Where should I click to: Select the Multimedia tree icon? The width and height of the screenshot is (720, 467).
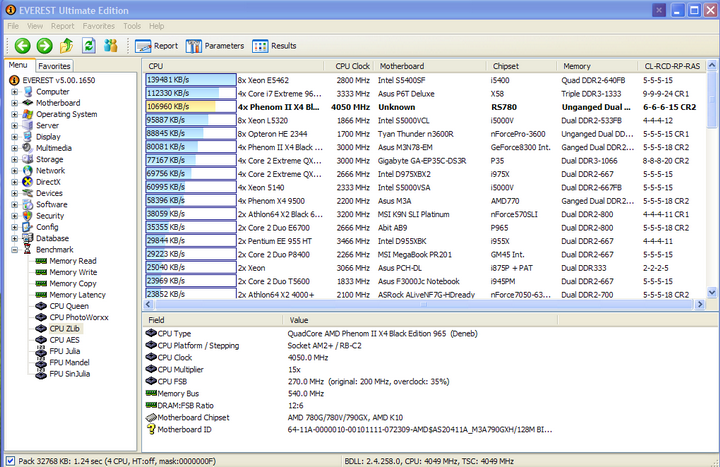[28, 148]
